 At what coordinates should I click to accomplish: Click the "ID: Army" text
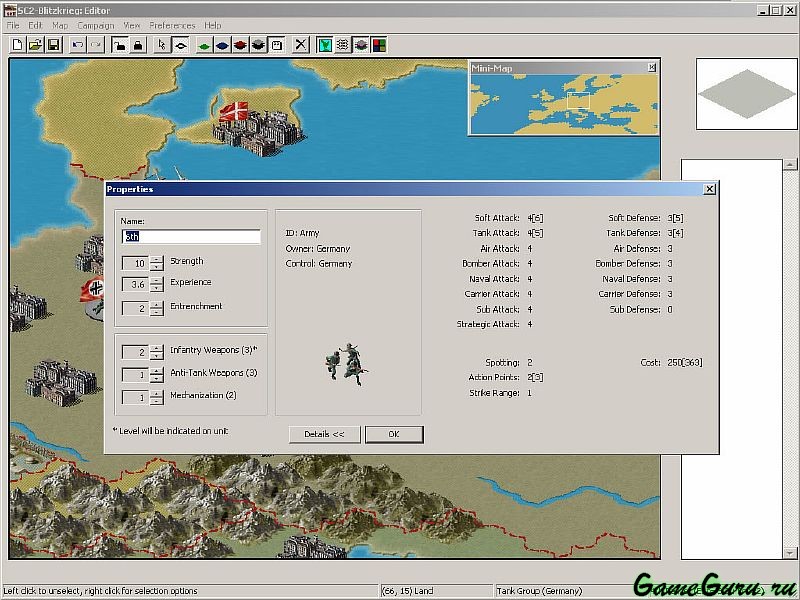pyautogui.click(x=303, y=233)
